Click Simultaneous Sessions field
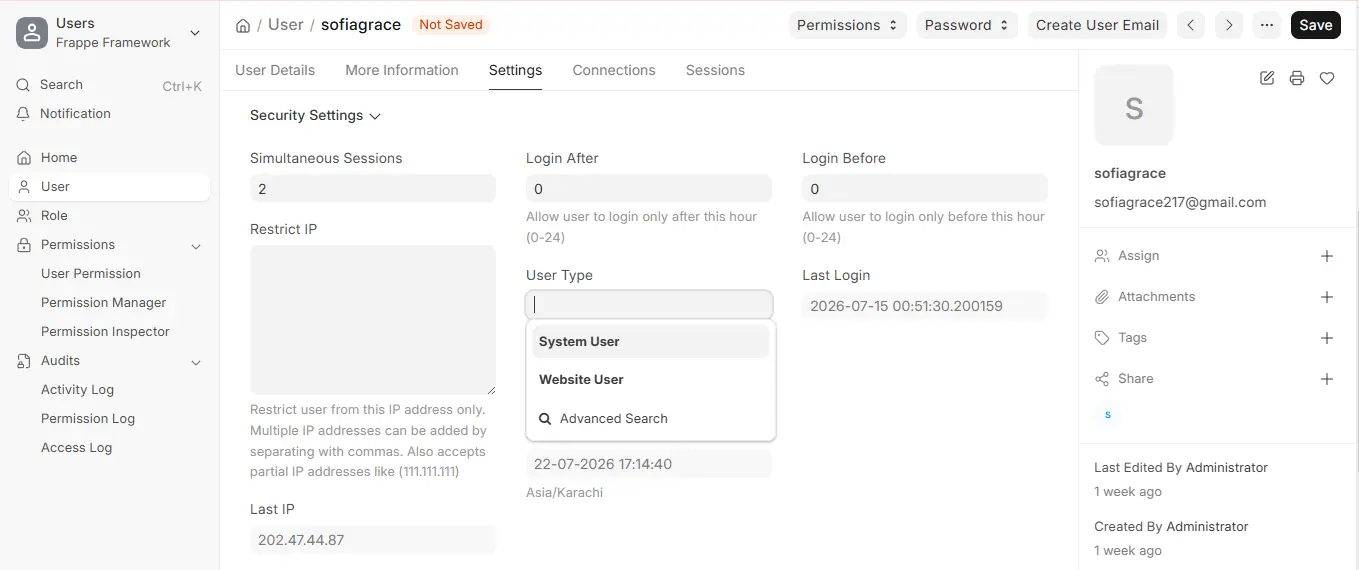The width and height of the screenshot is (1359, 570). (373, 189)
